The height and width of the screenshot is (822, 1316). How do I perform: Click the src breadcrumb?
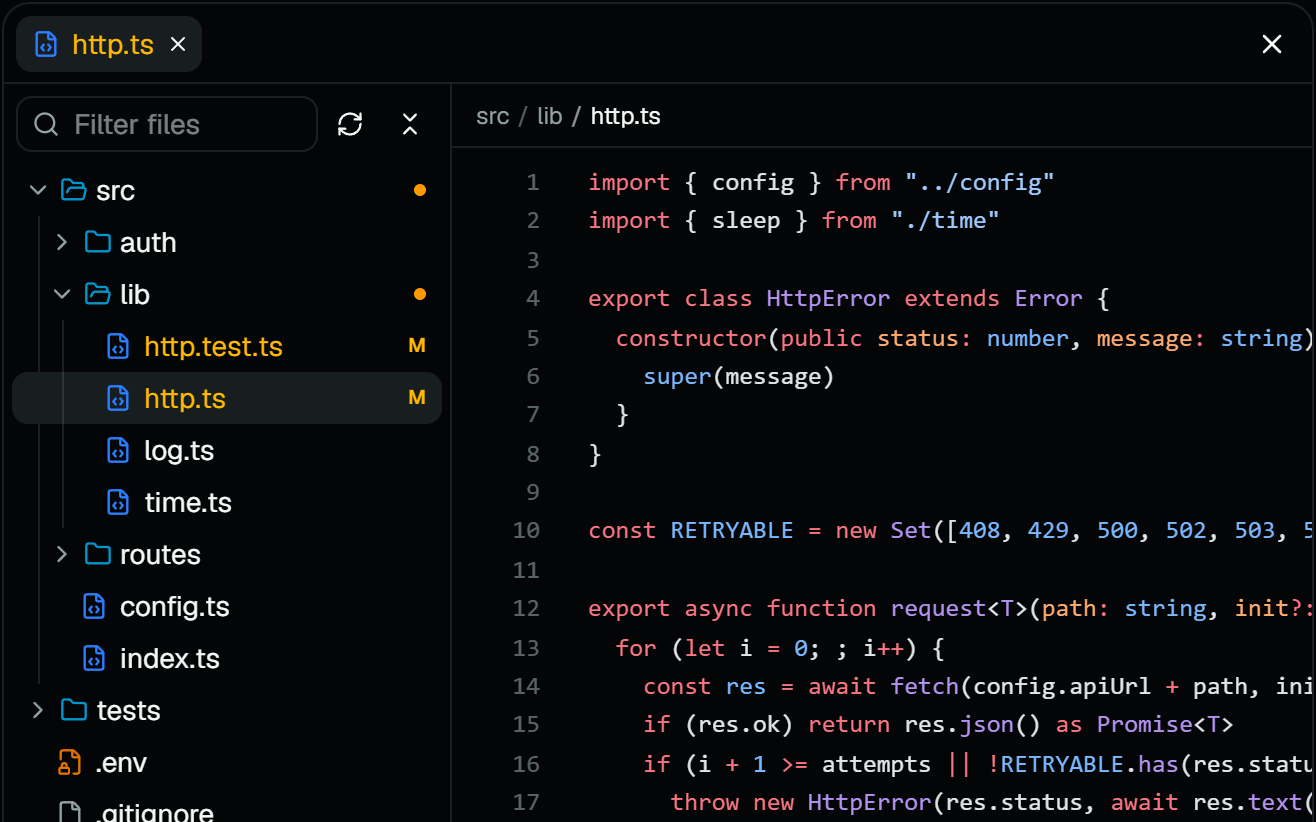click(x=493, y=116)
